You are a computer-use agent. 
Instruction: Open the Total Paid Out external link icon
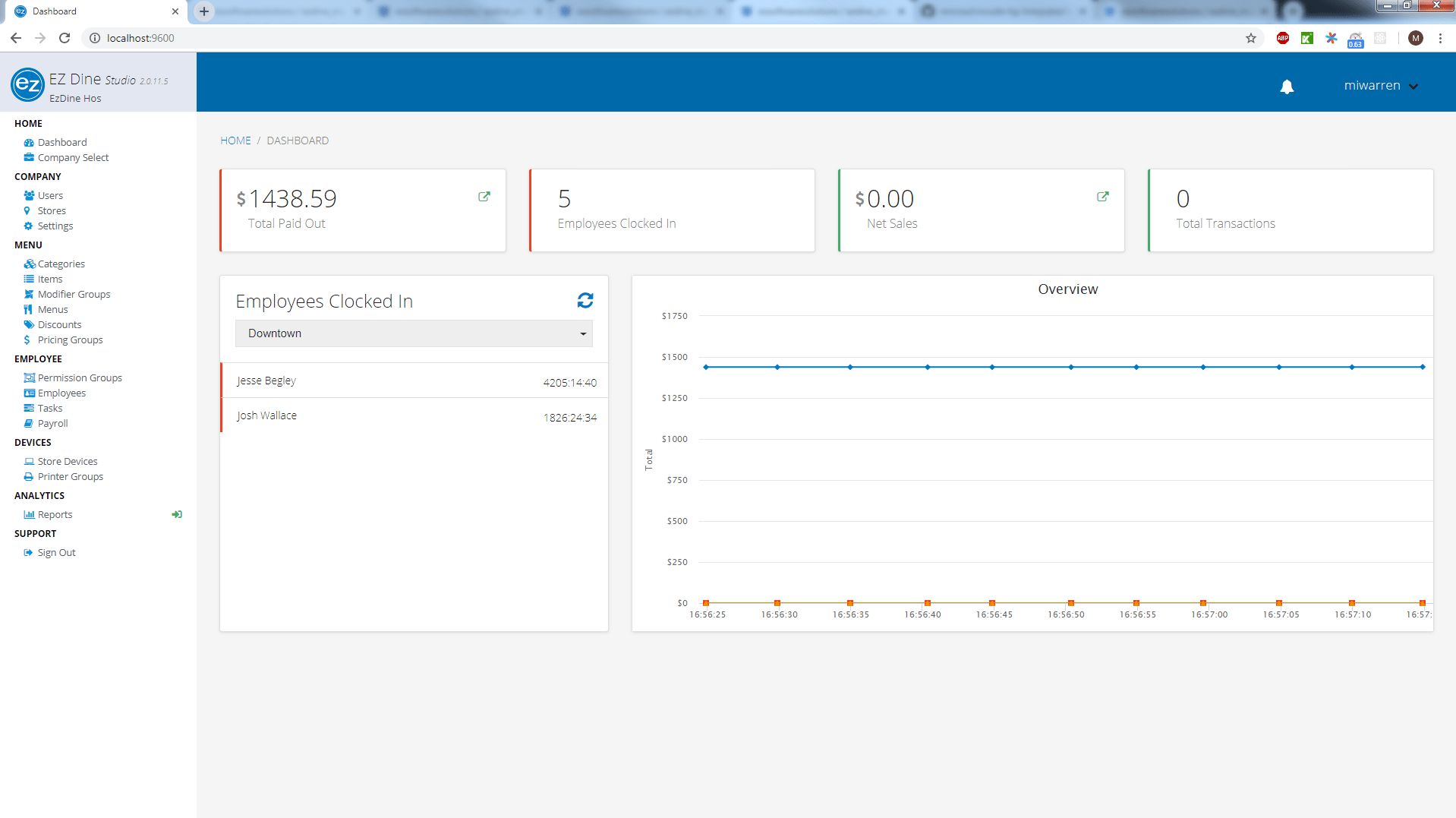click(484, 197)
